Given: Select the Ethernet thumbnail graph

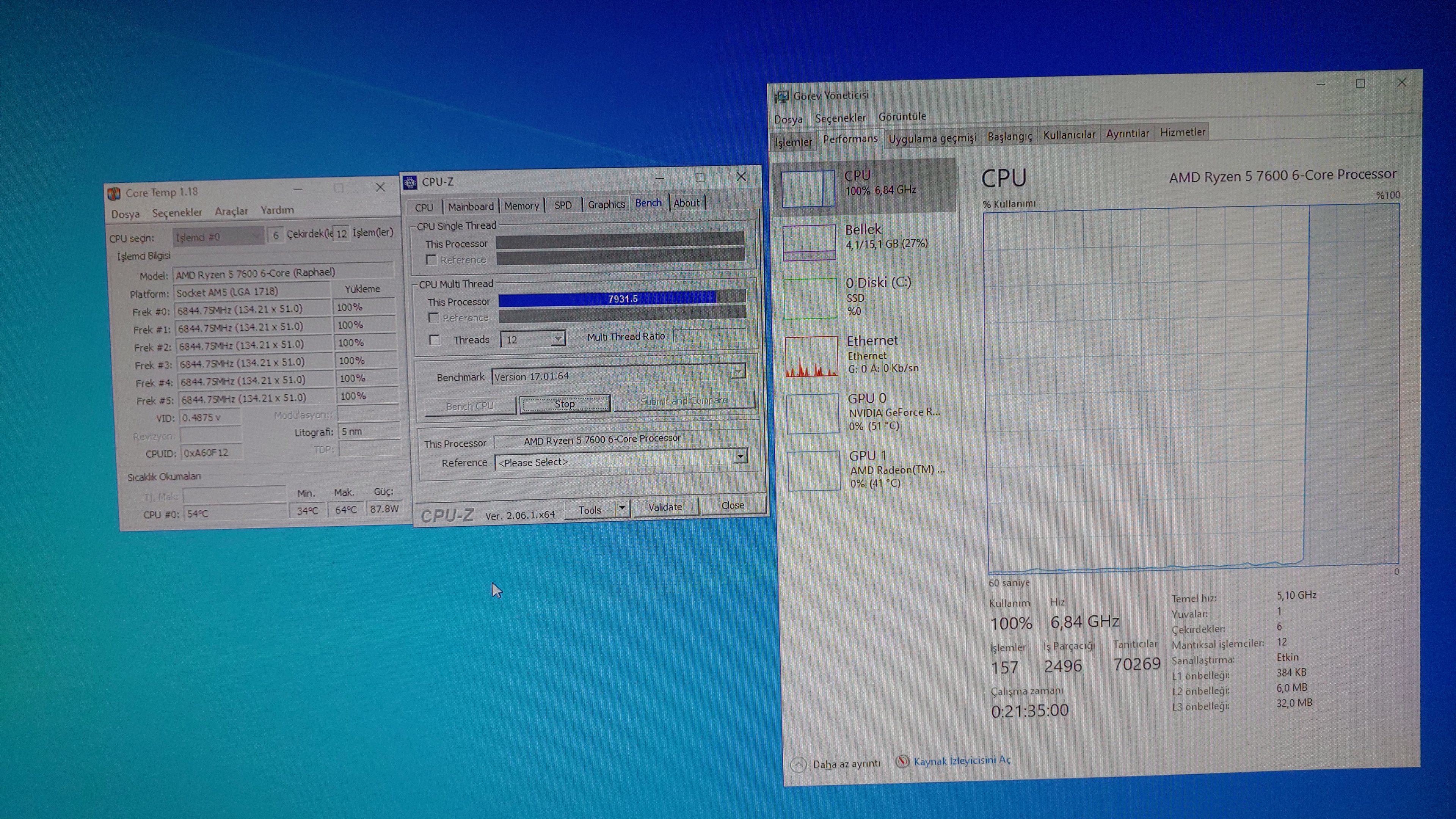Looking at the screenshot, I should point(812,356).
